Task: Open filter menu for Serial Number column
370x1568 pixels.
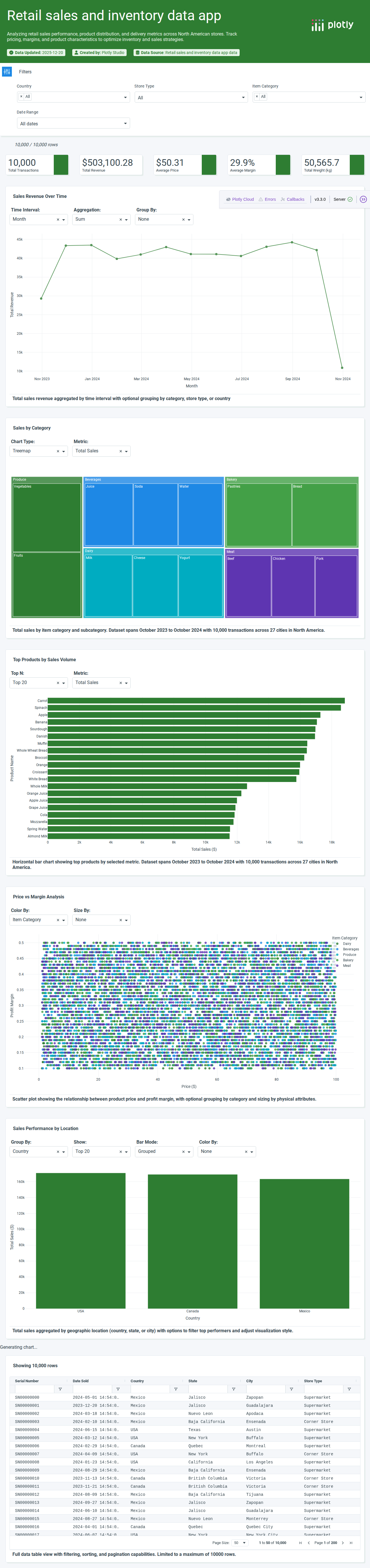Action: click(60, 1389)
